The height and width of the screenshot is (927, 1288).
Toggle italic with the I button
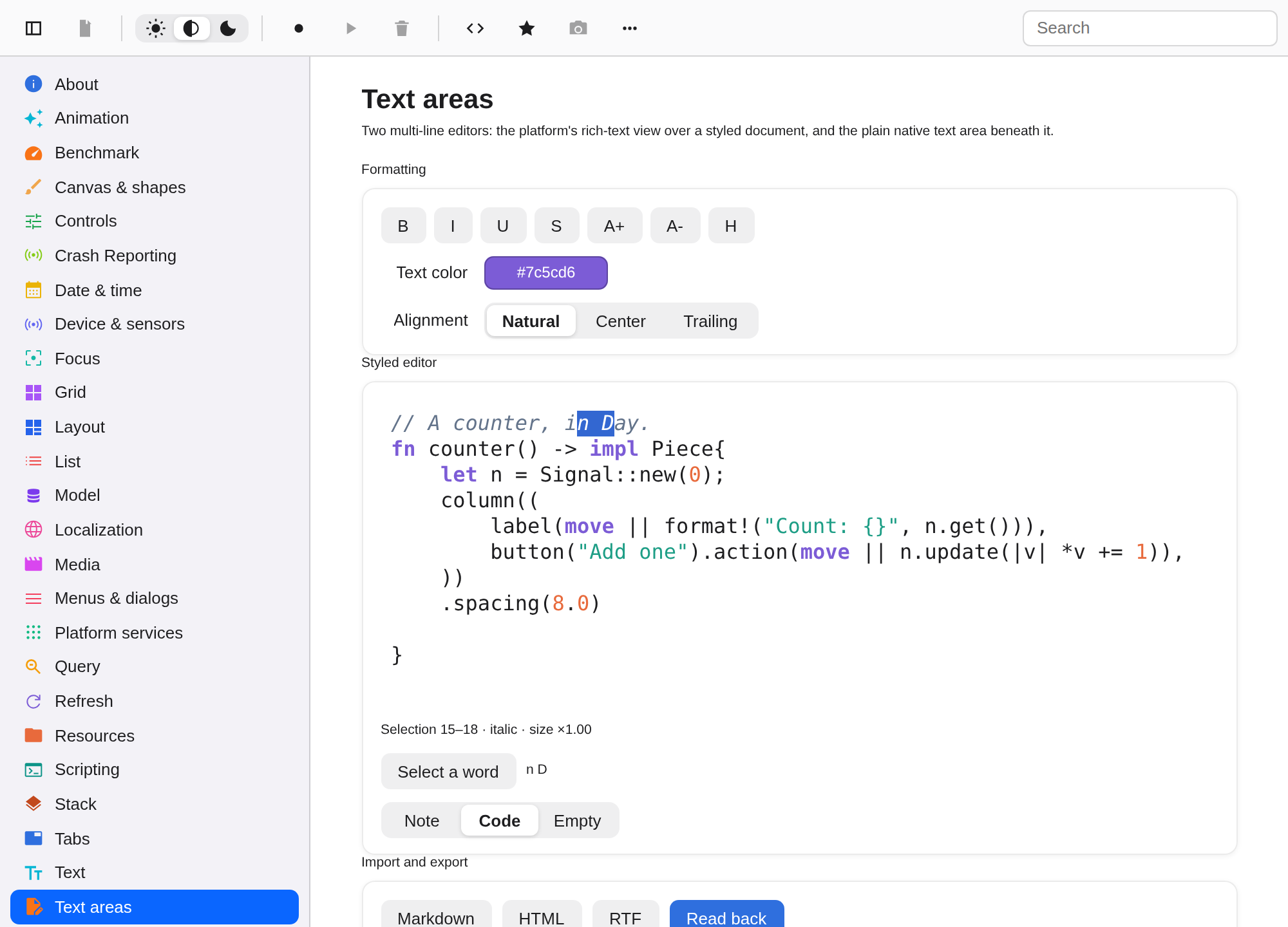tap(453, 226)
